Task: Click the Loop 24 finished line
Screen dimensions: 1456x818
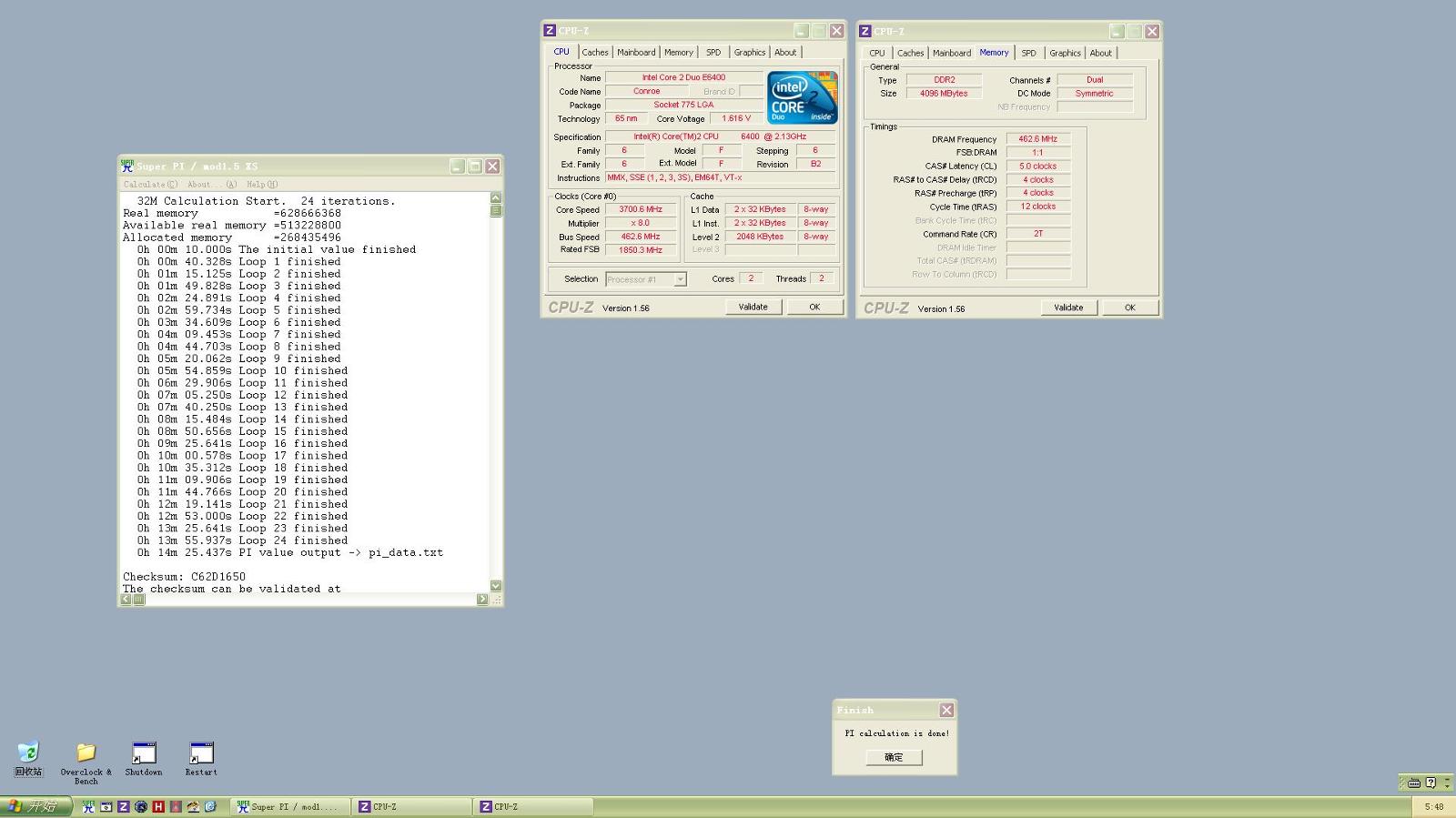Action: [243, 540]
